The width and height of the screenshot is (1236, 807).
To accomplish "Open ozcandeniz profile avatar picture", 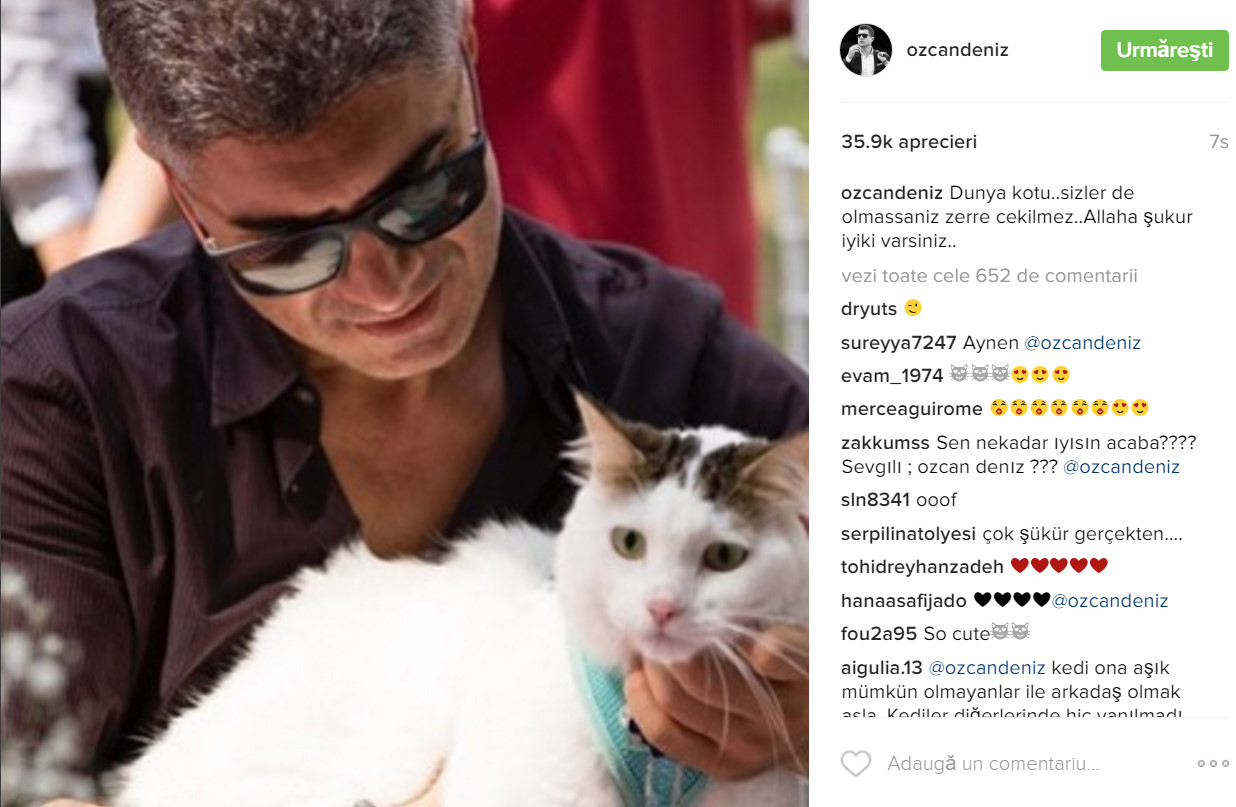I will coord(865,51).
